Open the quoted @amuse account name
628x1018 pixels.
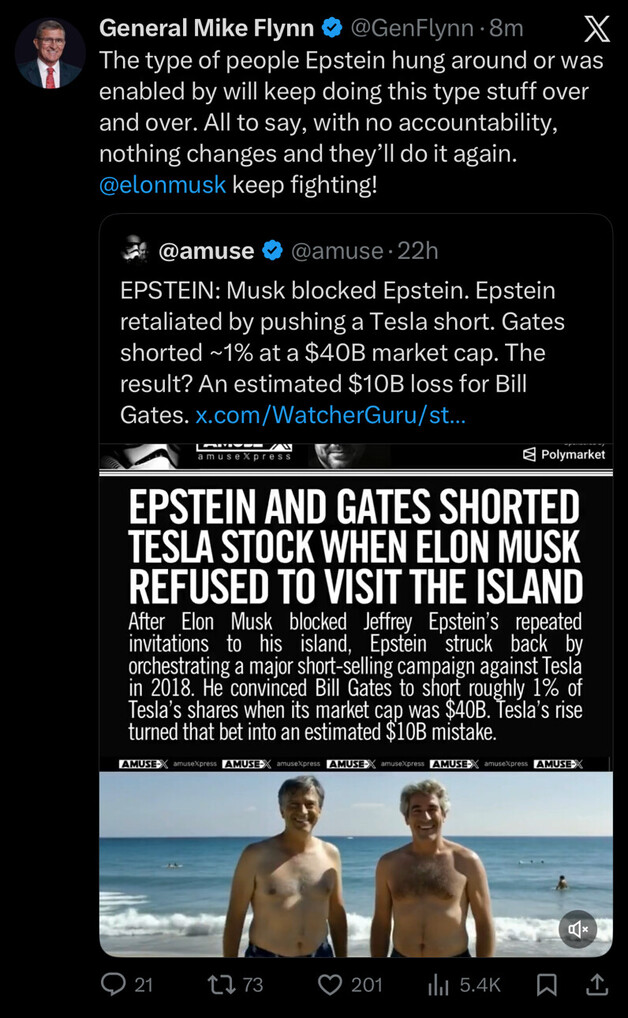click(205, 250)
